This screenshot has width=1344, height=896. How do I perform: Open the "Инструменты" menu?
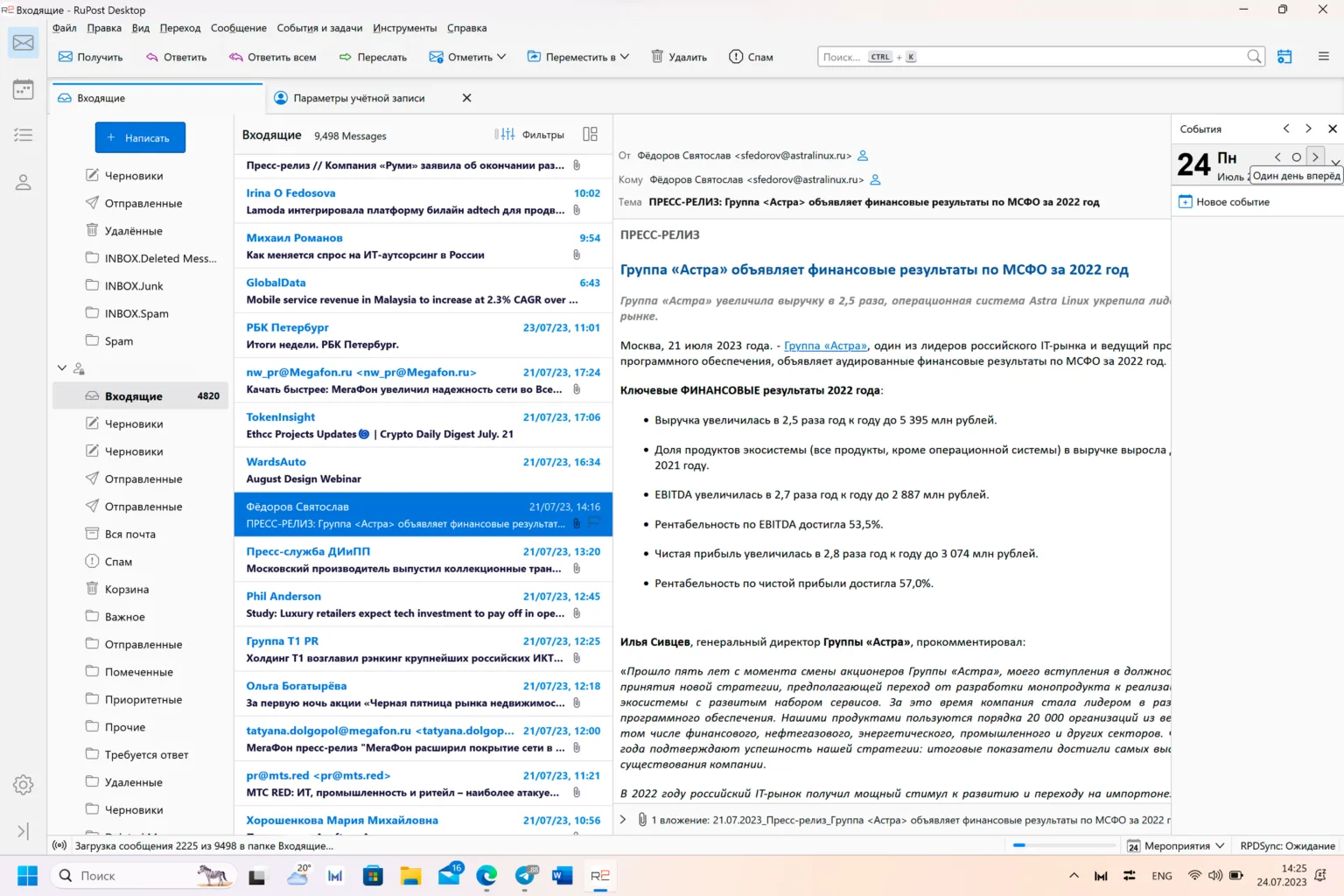tap(404, 28)
